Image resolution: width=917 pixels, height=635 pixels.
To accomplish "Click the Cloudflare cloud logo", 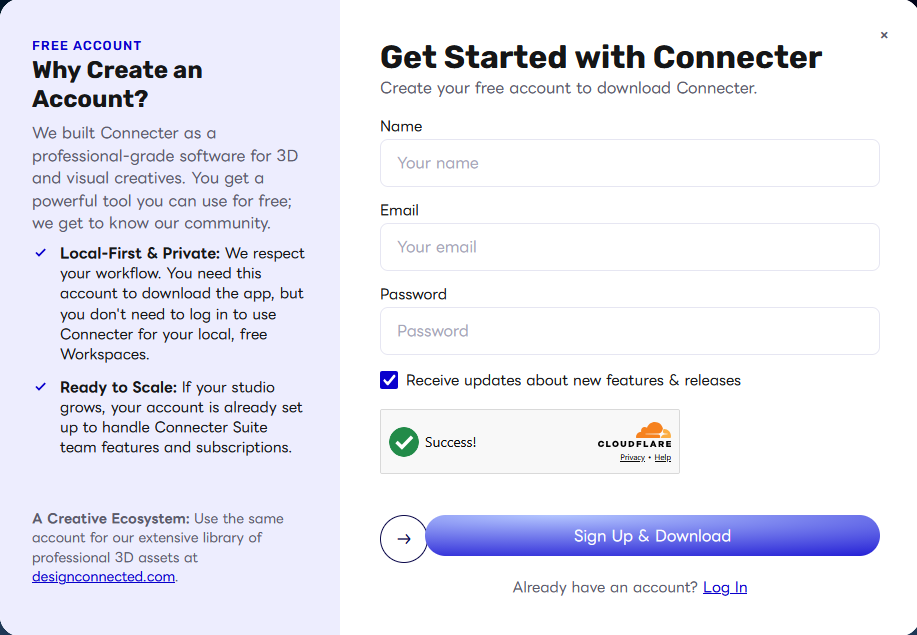I will pos(653,430).
